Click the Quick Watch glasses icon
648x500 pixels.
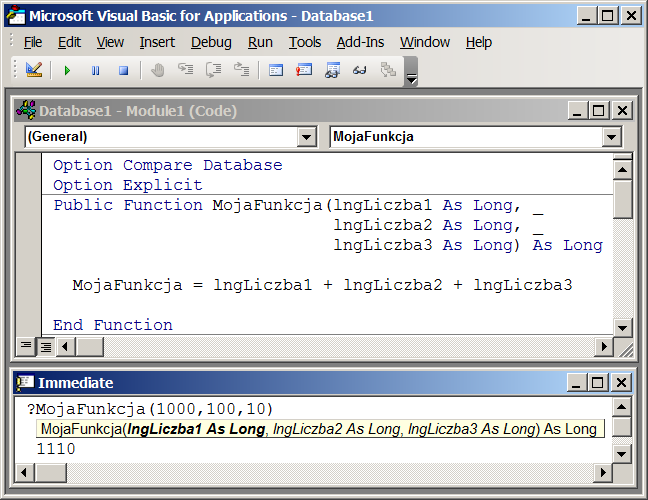tap(360, 71)
